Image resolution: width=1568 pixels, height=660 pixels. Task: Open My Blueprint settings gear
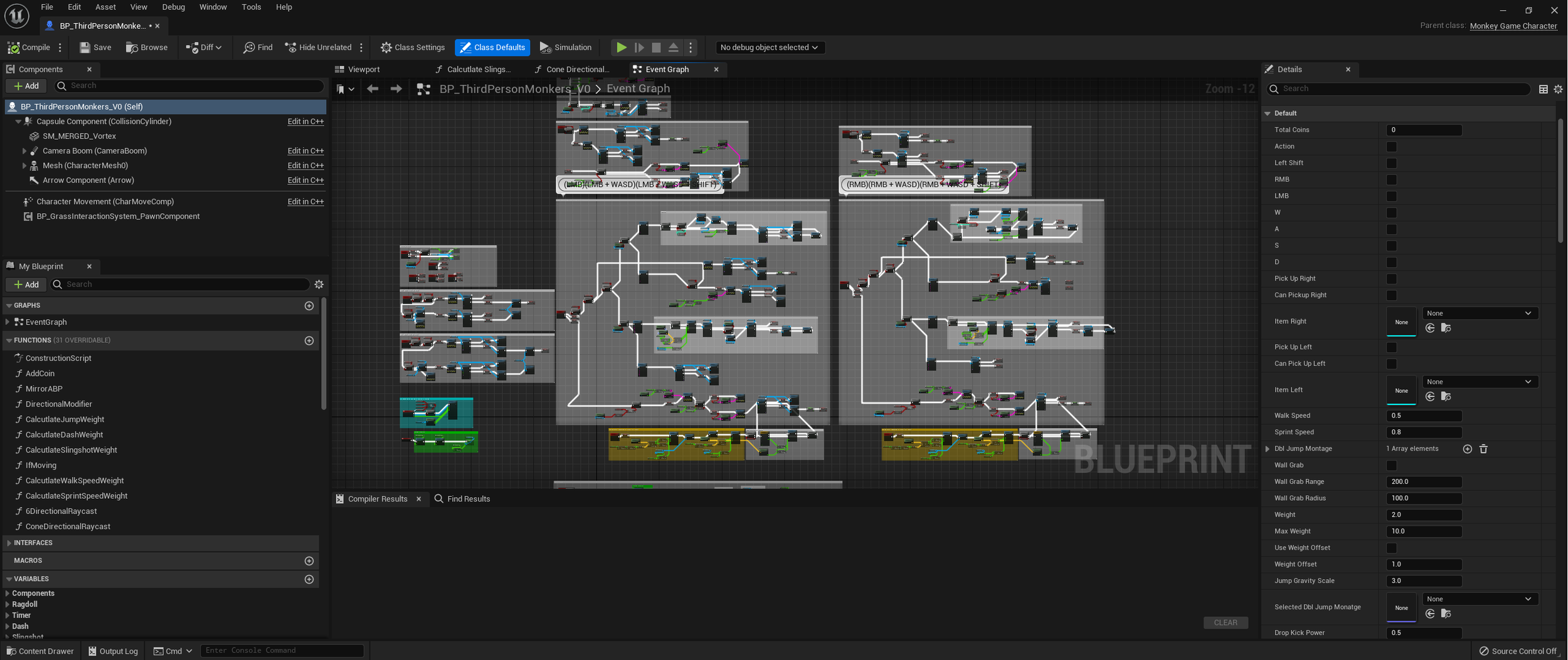tap(319, 285)
